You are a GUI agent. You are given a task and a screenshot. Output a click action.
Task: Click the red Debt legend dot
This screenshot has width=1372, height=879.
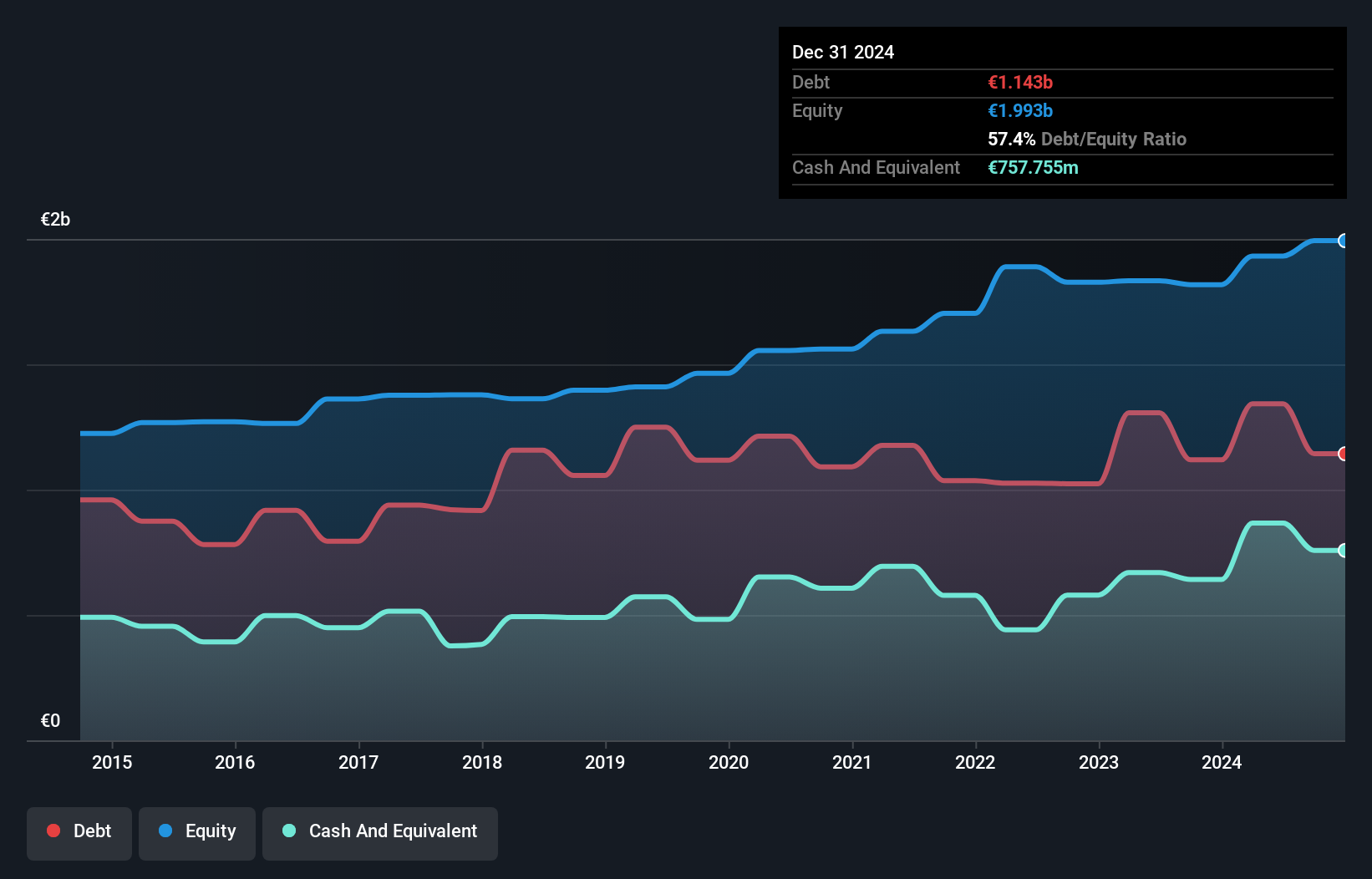coord(53,831)
